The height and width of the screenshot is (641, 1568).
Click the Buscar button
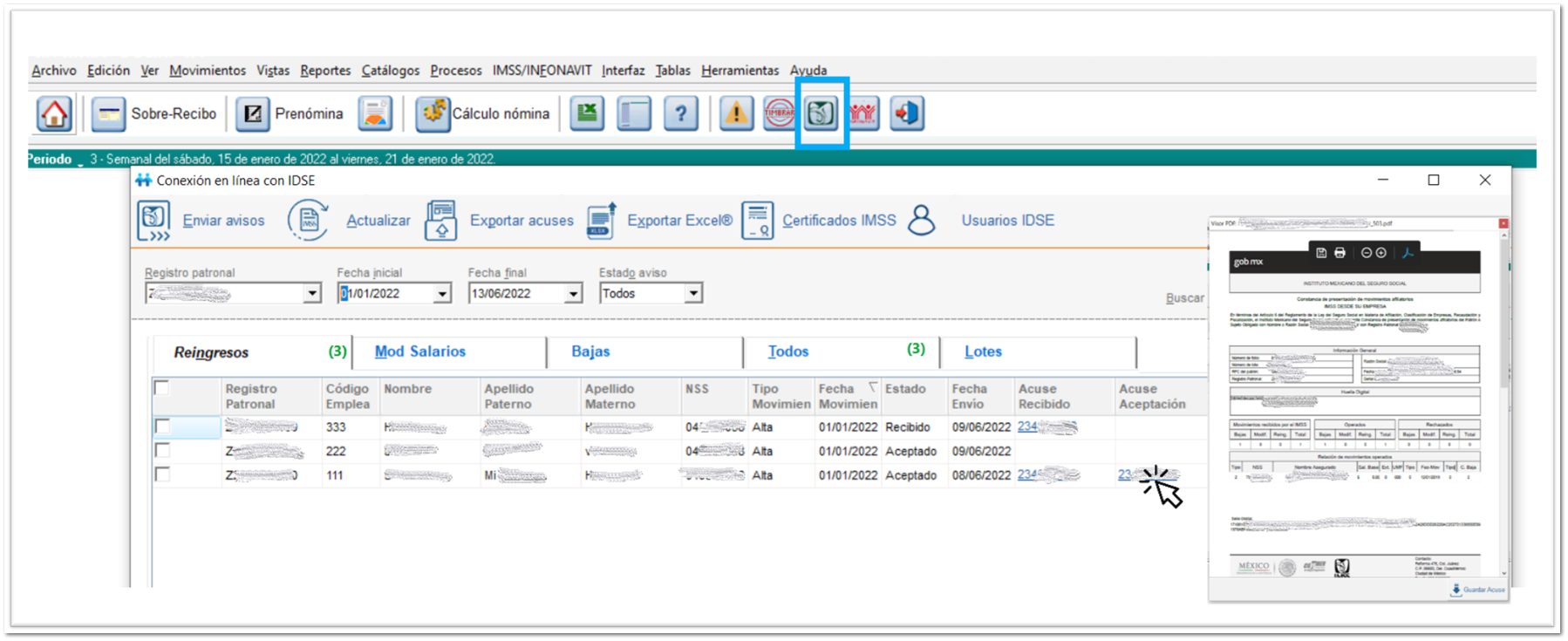point(1184,298)
